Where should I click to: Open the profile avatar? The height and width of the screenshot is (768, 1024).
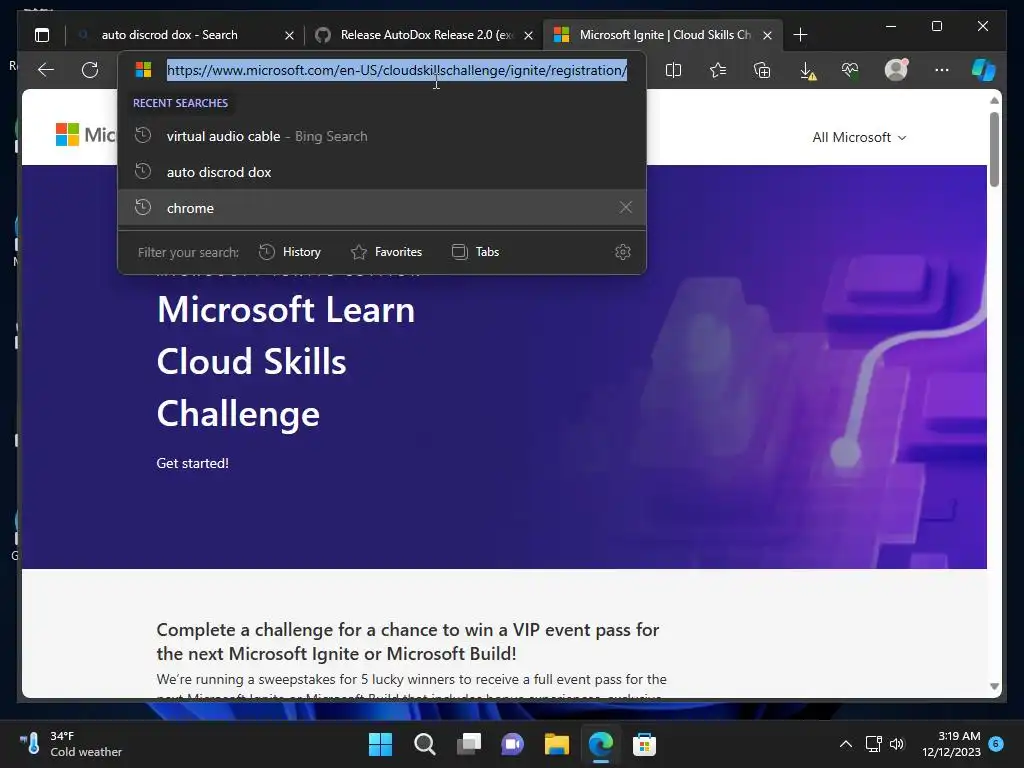pos(896,70)
